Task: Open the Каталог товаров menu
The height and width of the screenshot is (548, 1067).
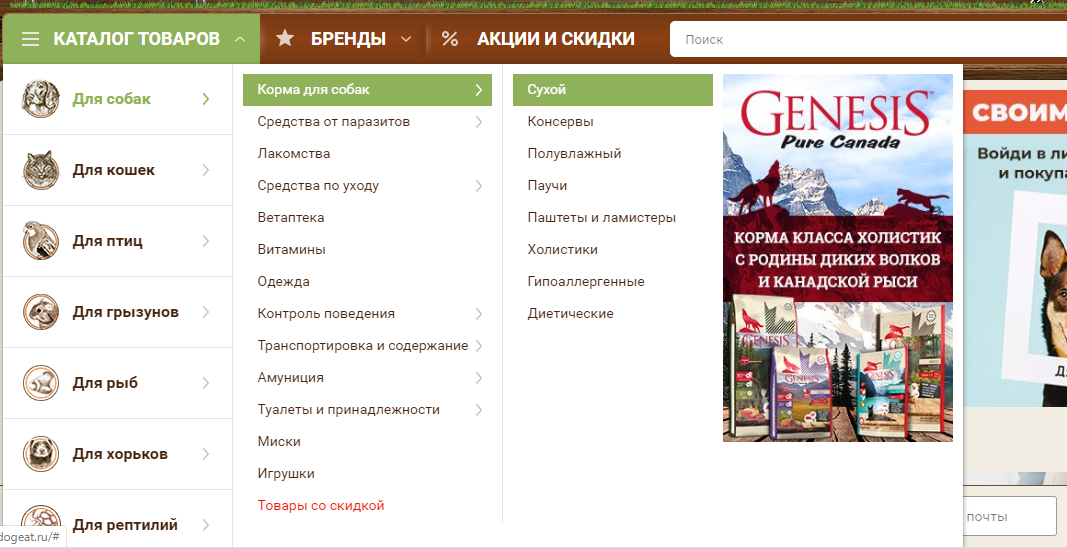Action: pyautogui.click(x=132, y=39)
